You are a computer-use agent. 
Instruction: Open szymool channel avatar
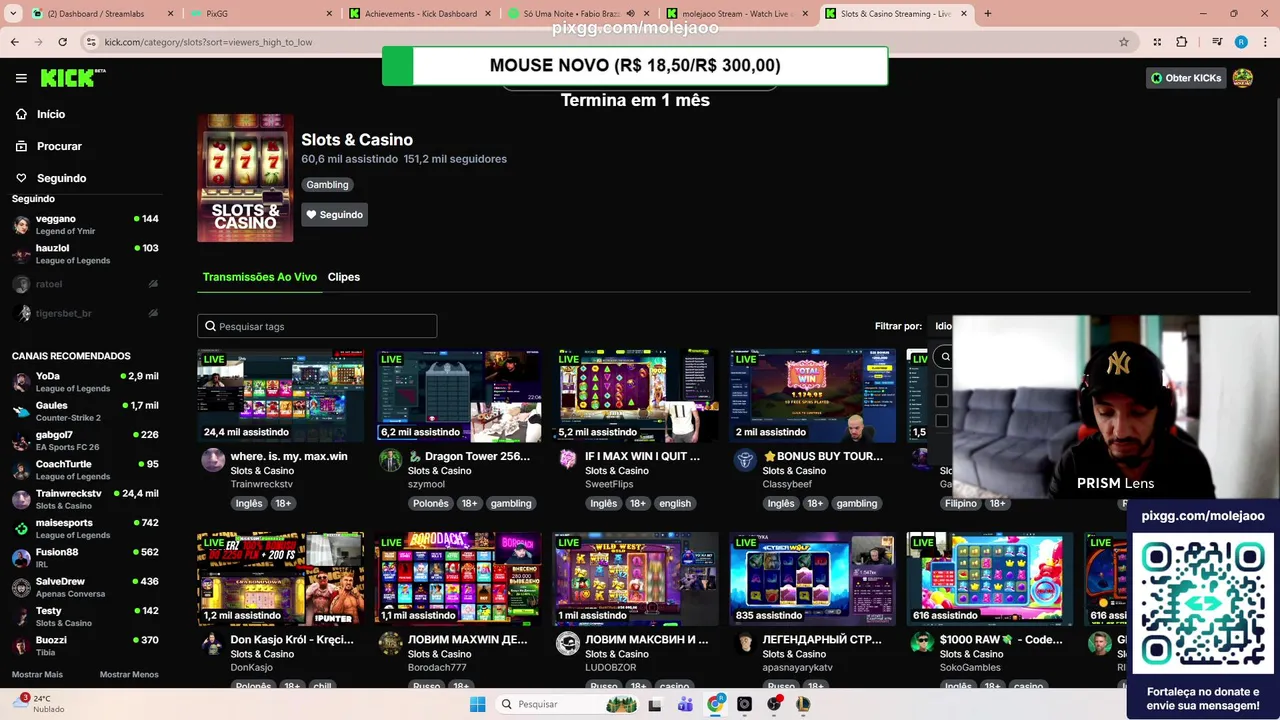[x=390, y=460]
